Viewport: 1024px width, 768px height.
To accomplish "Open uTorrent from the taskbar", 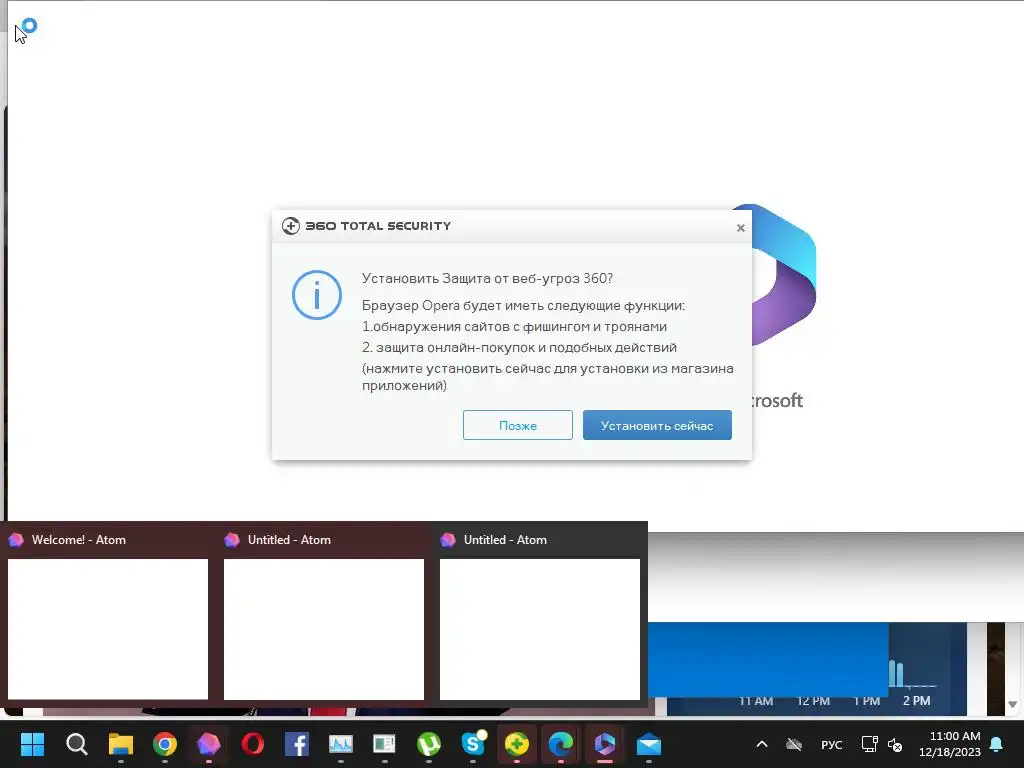I will click(428, 744).
